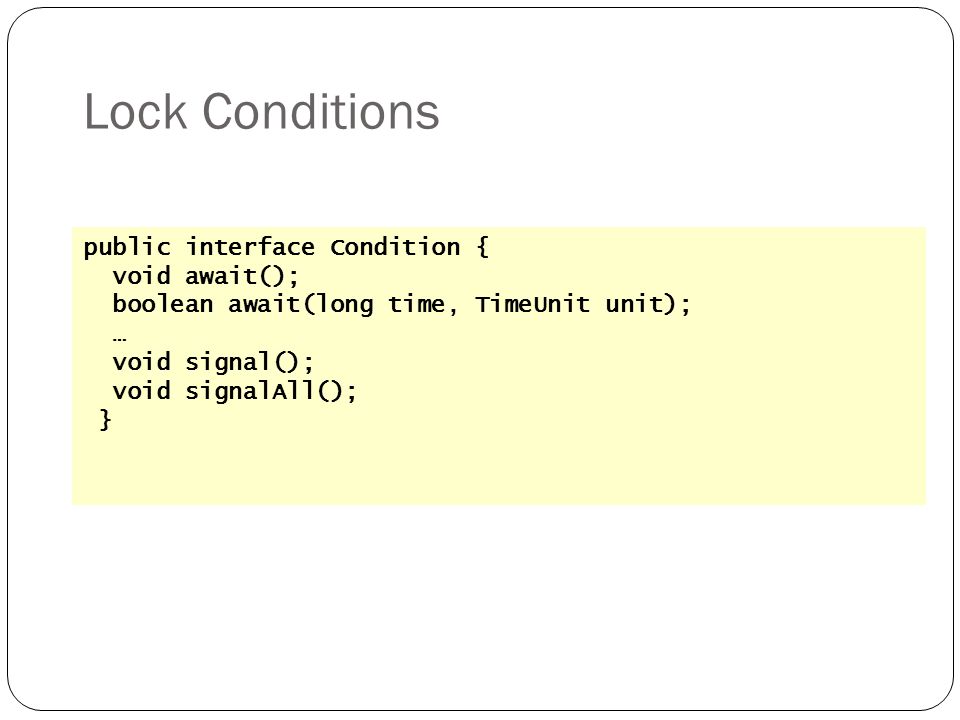Click the "void" keyword before signalAll()
Screen dimensions: 960x720
(141, 391)
